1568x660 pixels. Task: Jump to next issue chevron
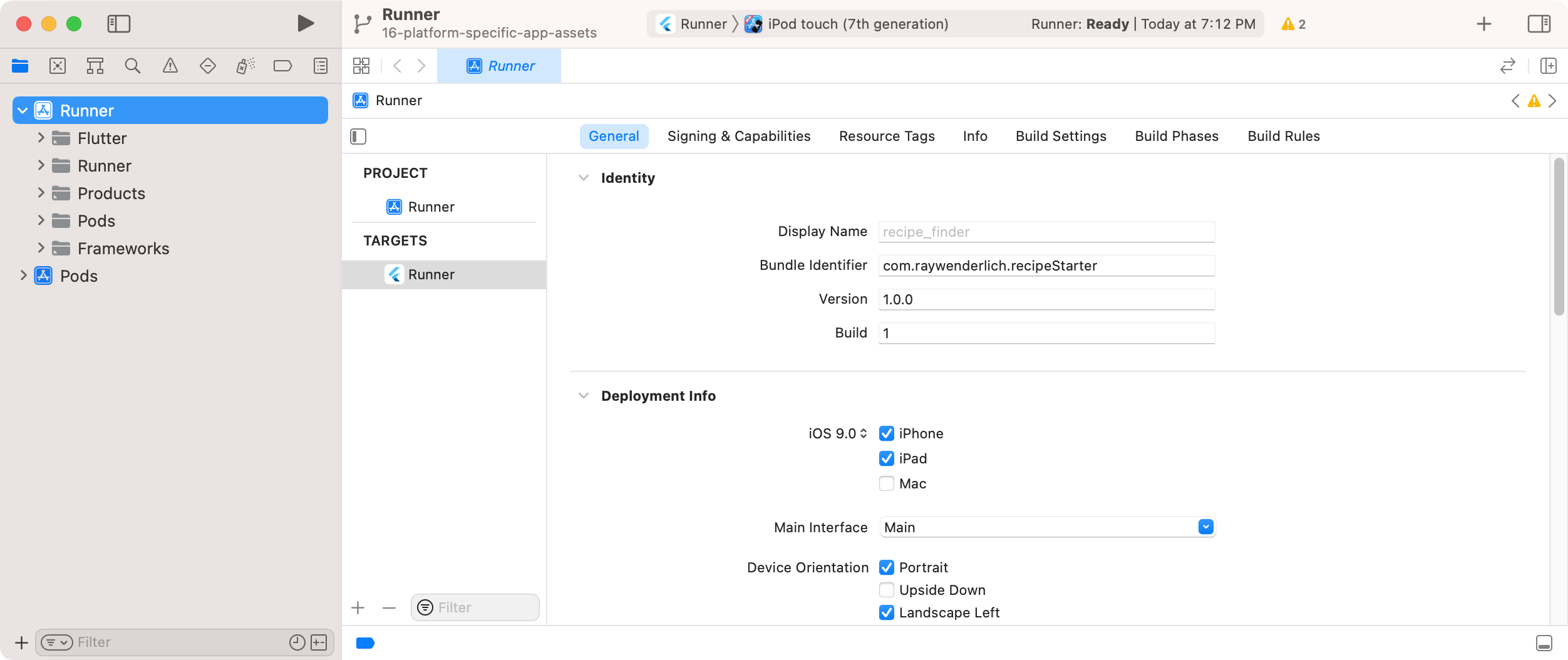1552,101
